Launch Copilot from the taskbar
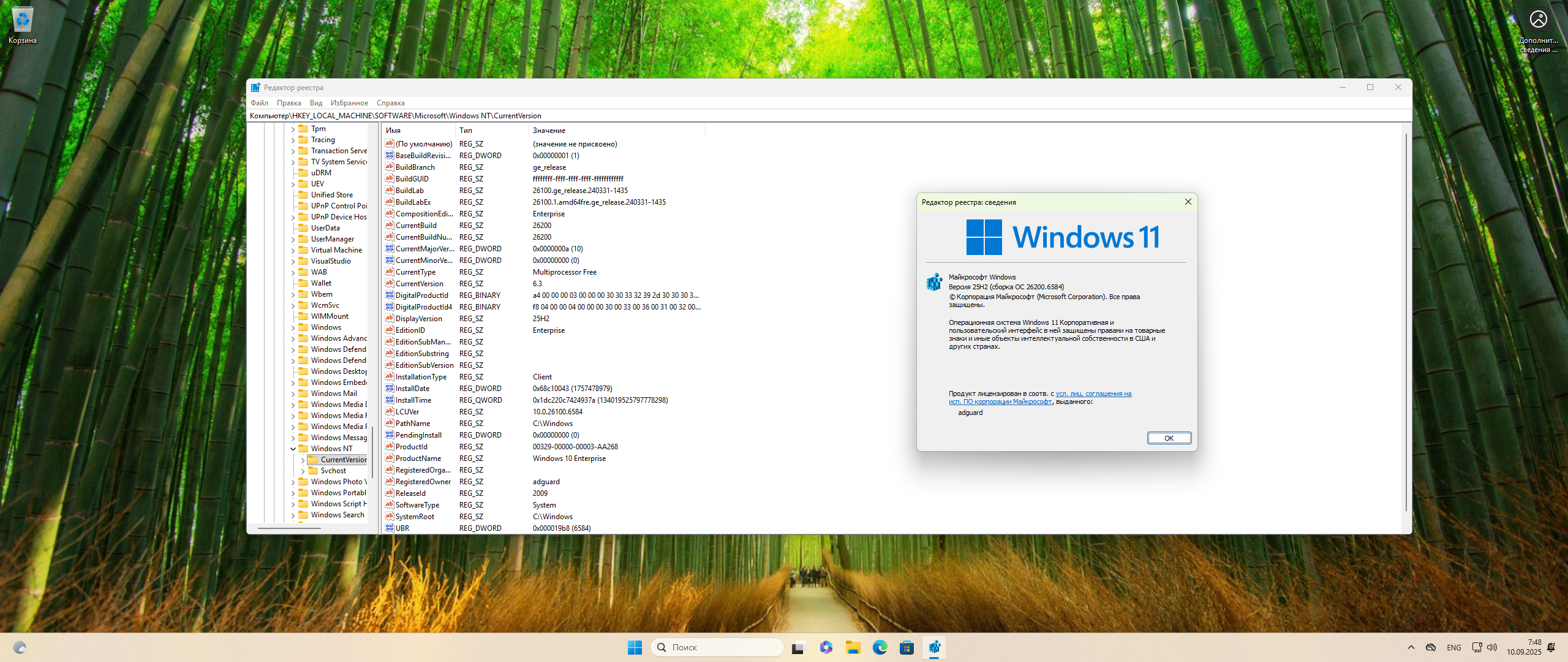Screen dimensions: 1568x662 coord(826,647)
